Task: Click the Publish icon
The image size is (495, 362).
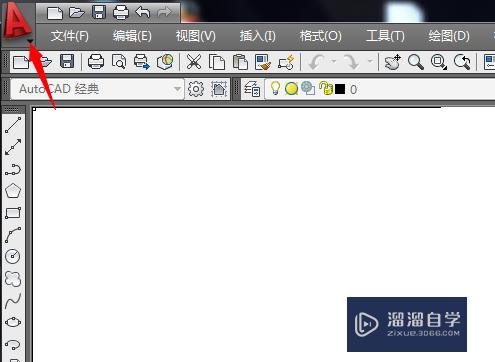Action: tap(142, 62)
